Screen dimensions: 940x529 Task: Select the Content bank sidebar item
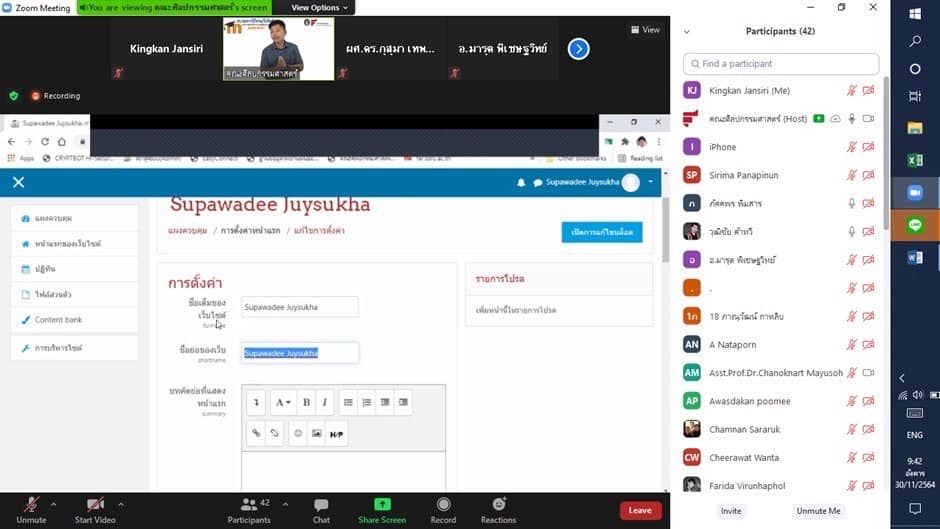58,320
